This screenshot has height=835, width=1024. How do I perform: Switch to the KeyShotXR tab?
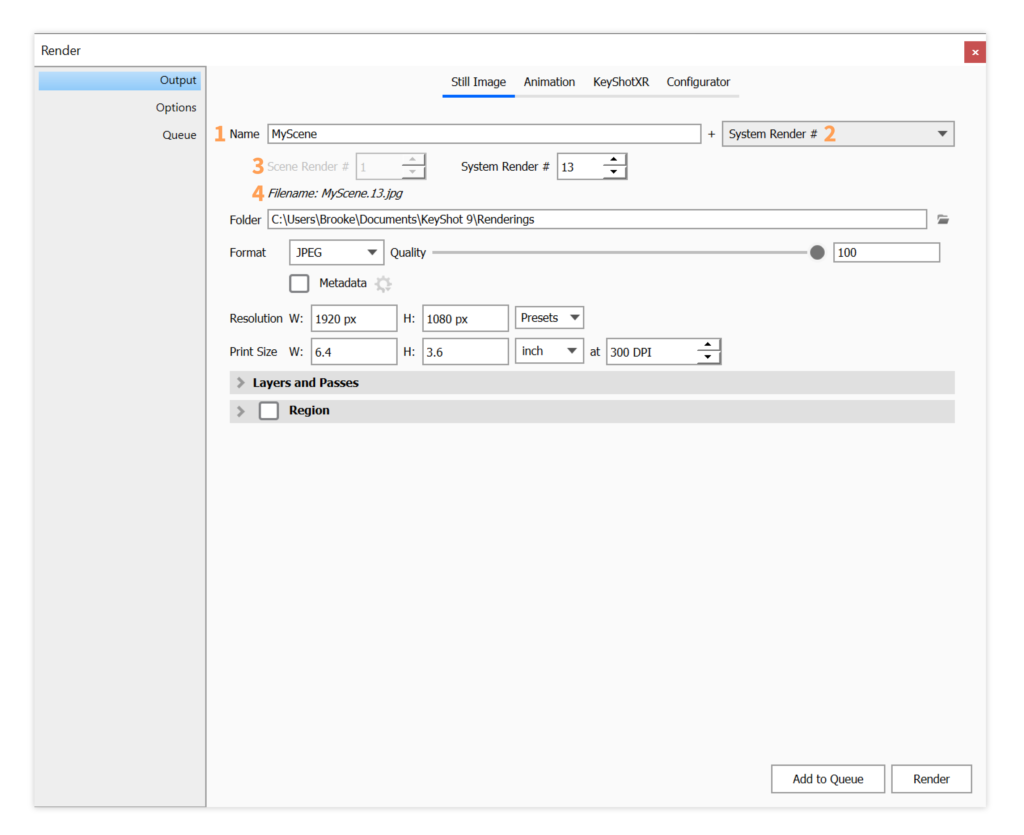620,82
